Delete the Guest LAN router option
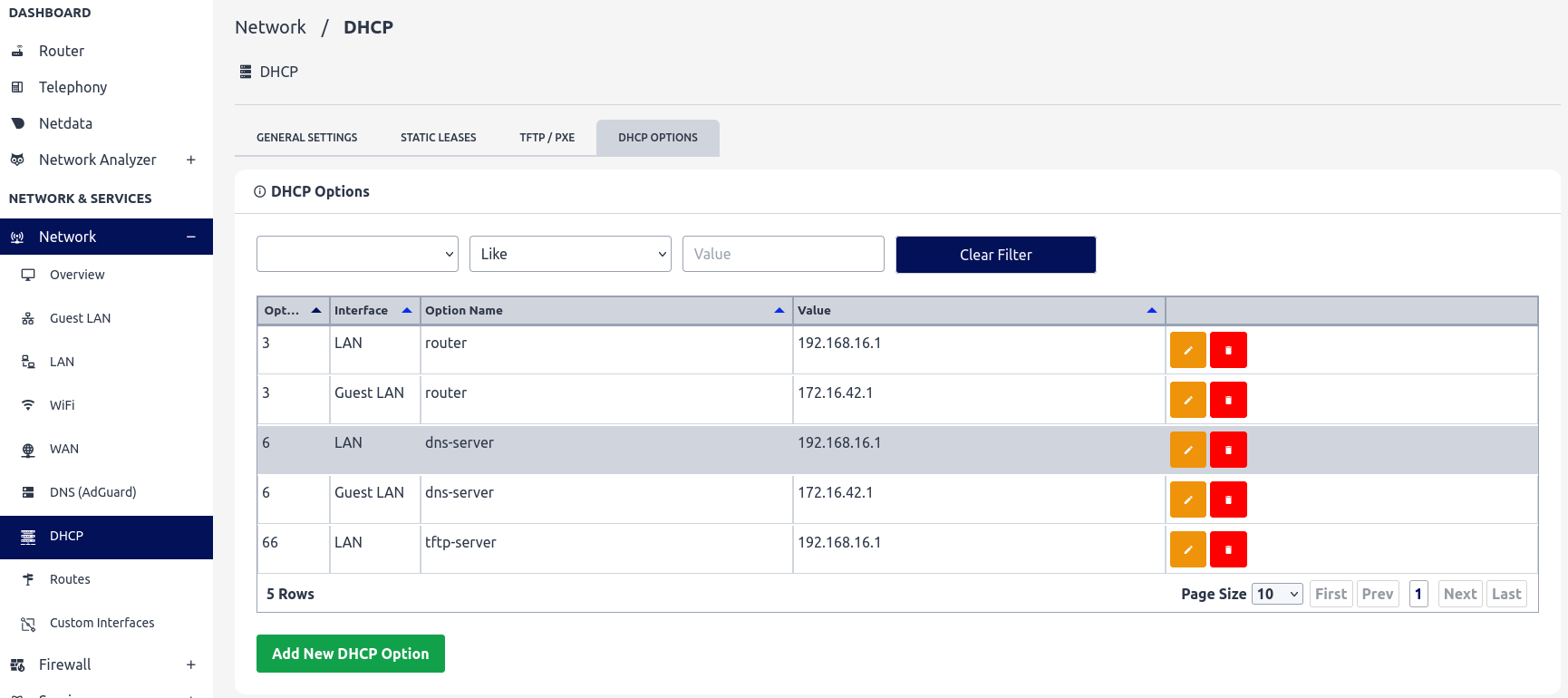1568x698 pixels. pyautogui.click(x=1228, y=400)
